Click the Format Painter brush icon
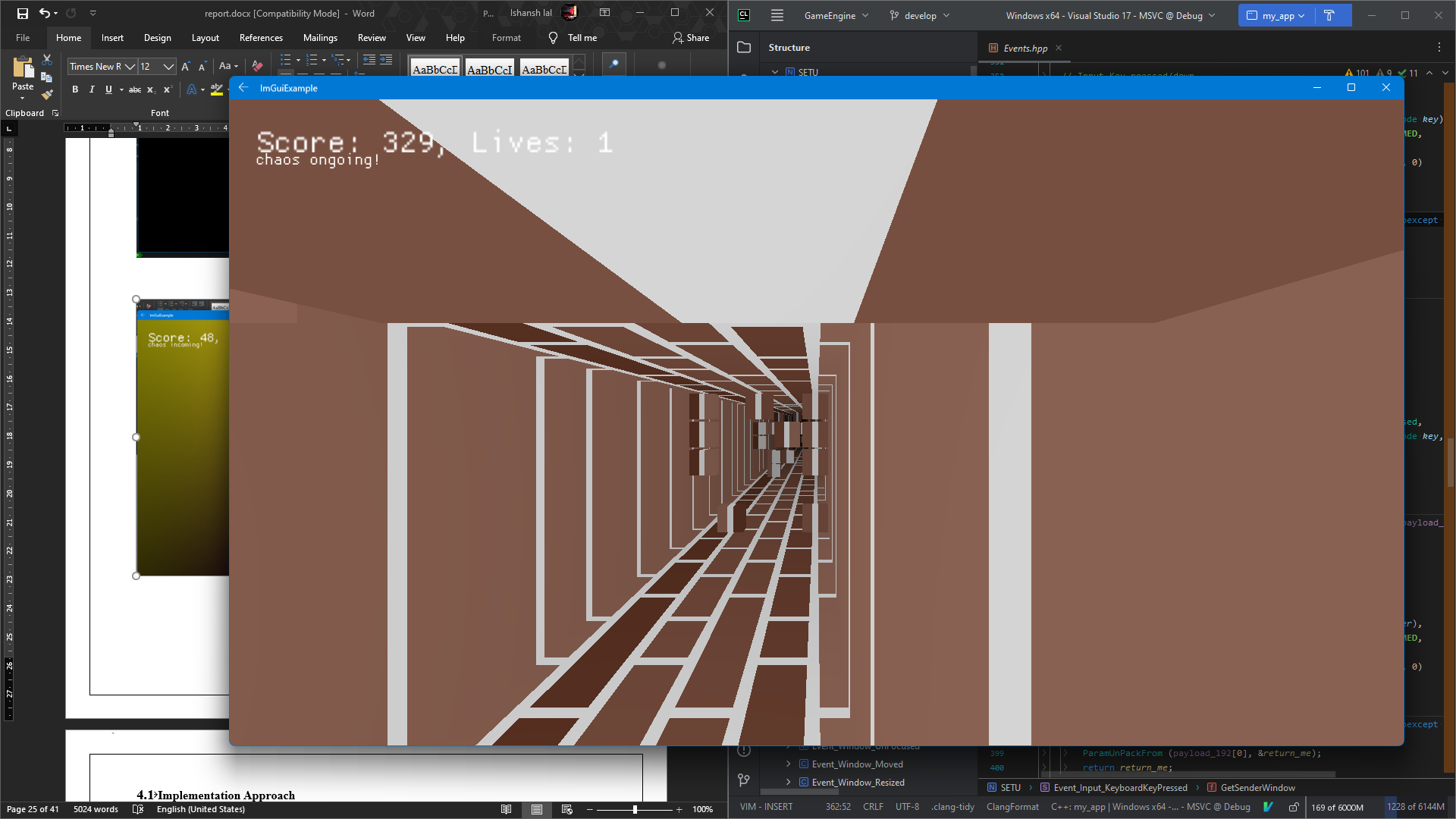Viewport: 1456px width, 819px height. pyautogui.click(x=47, y=95)
